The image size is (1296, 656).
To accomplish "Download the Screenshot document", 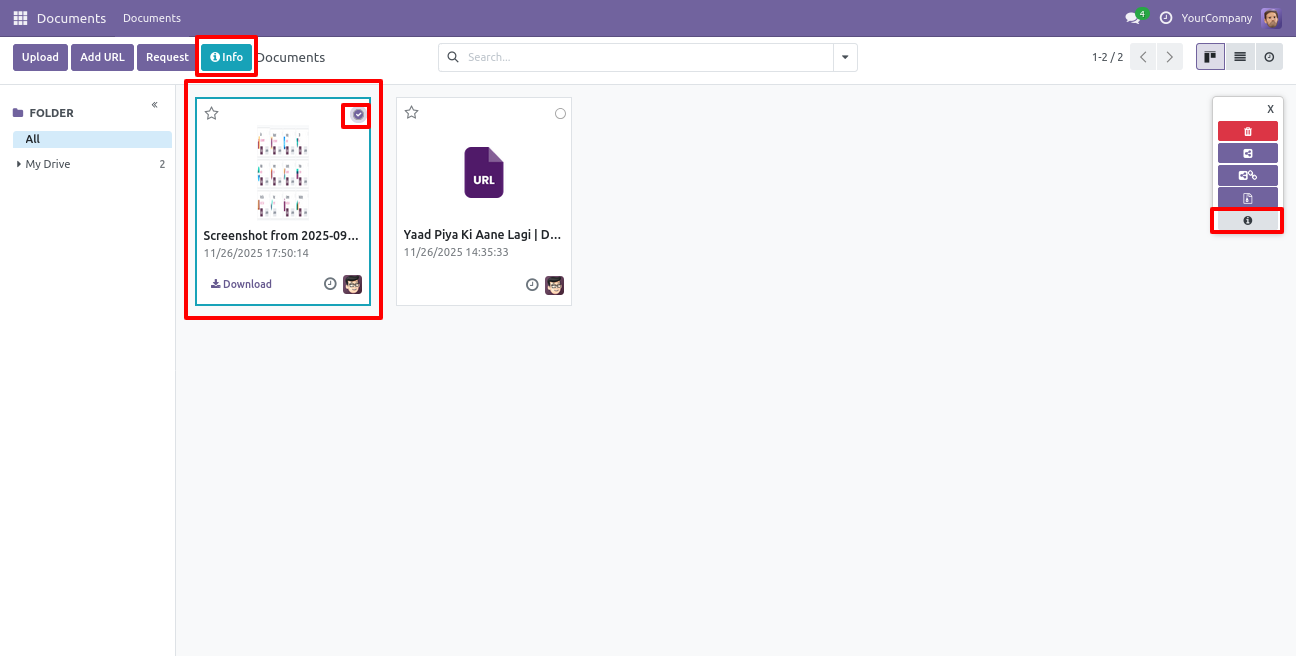I will [x=241, y=284].
